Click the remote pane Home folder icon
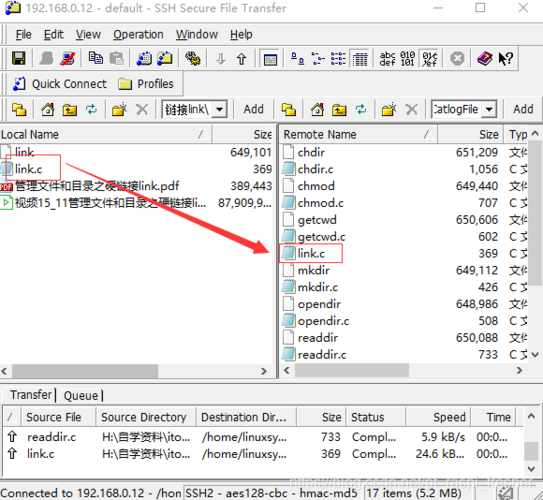This screenshot has width=543, height=500. pyautogui.click(x=317, y=109)
